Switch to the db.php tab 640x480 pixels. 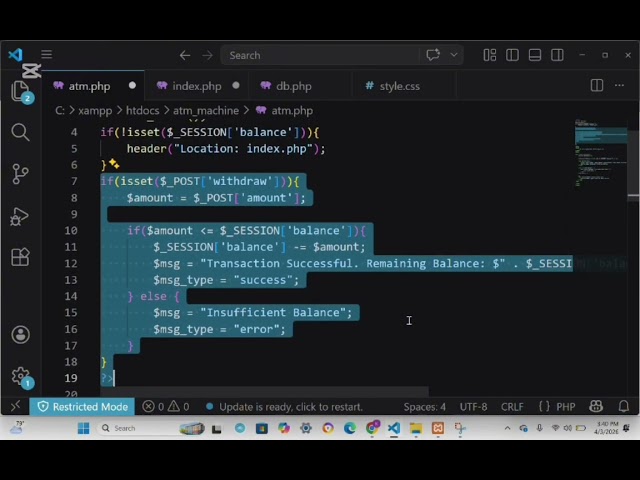293,86
